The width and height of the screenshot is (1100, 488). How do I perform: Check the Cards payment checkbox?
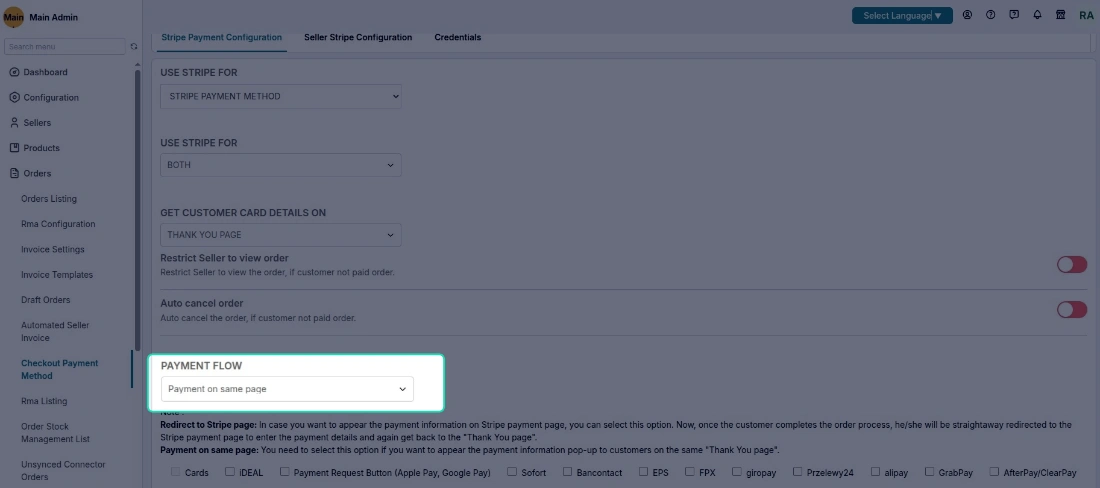click(x=175, y=472)
